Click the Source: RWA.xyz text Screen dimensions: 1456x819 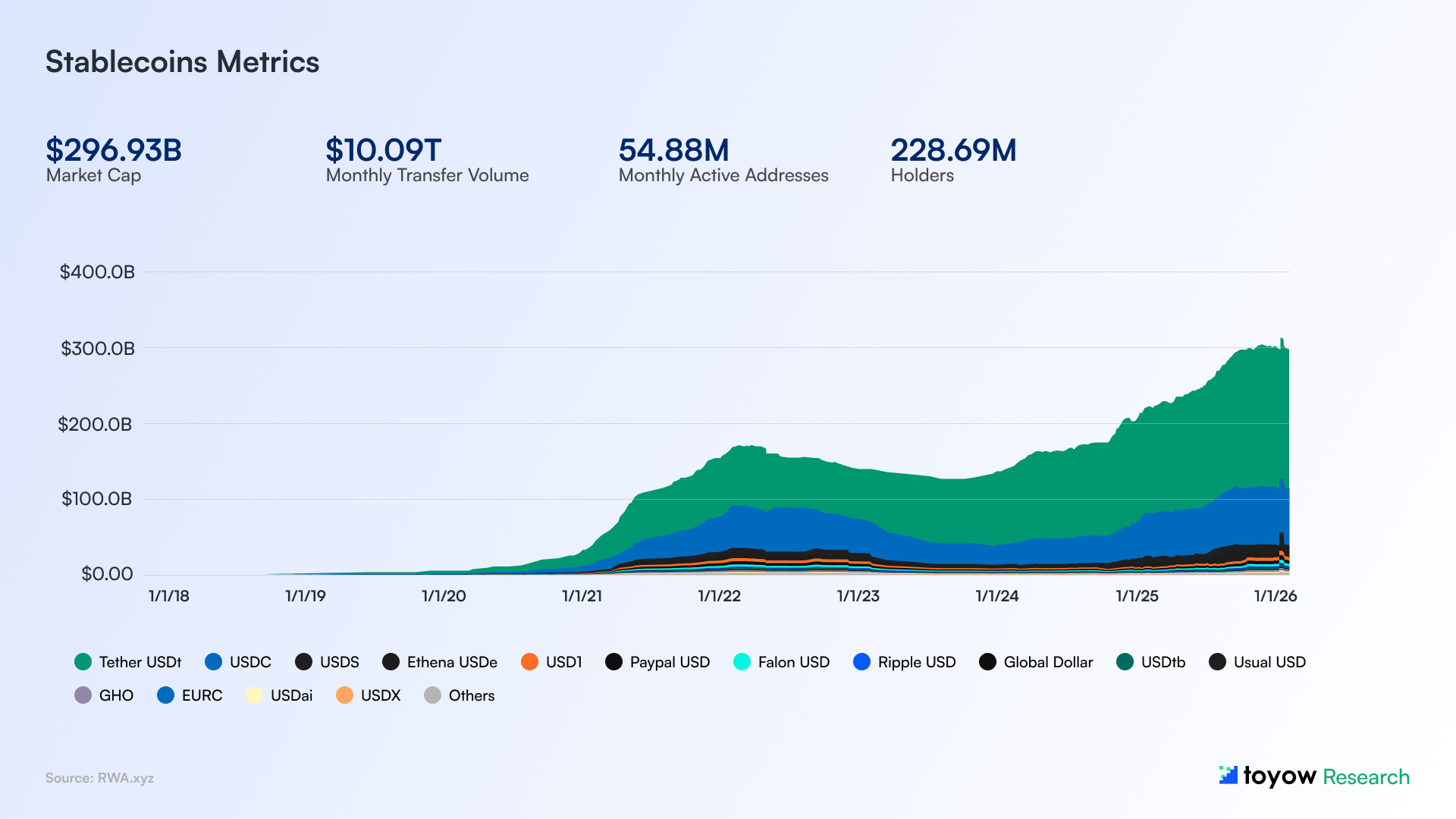99,778
